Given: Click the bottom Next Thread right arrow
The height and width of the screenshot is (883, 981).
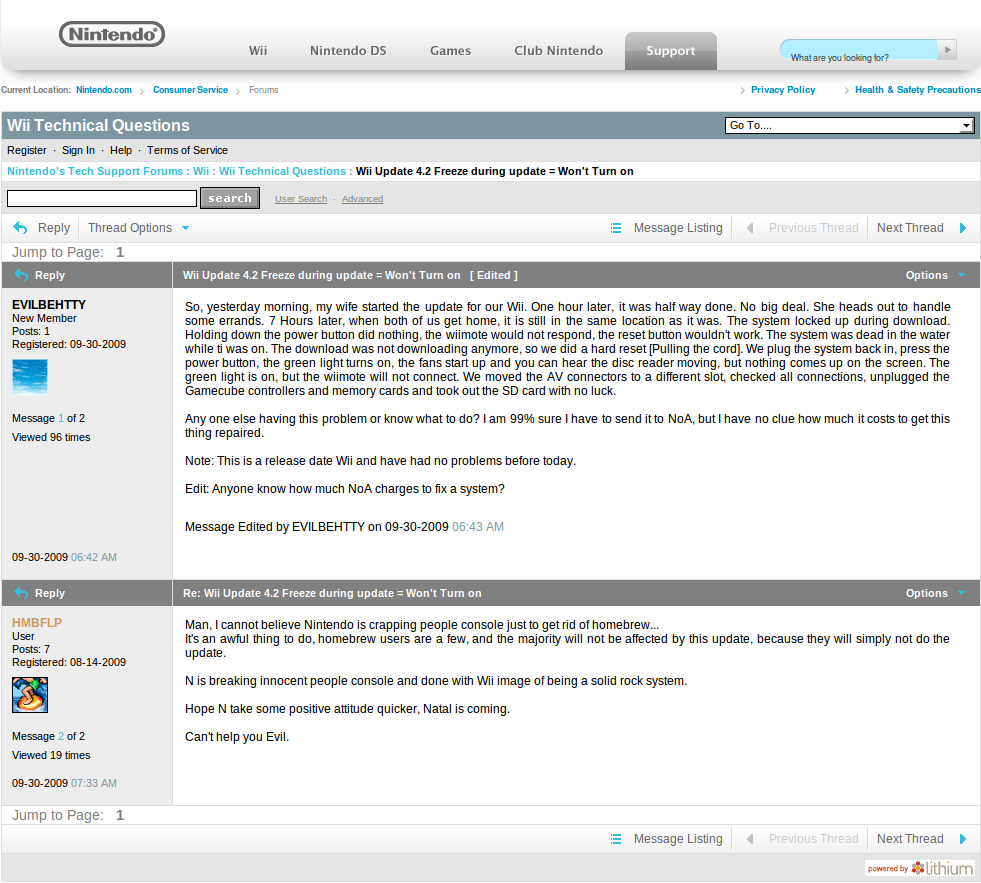Looking at the screenshot, I should (x=963, y=839).
